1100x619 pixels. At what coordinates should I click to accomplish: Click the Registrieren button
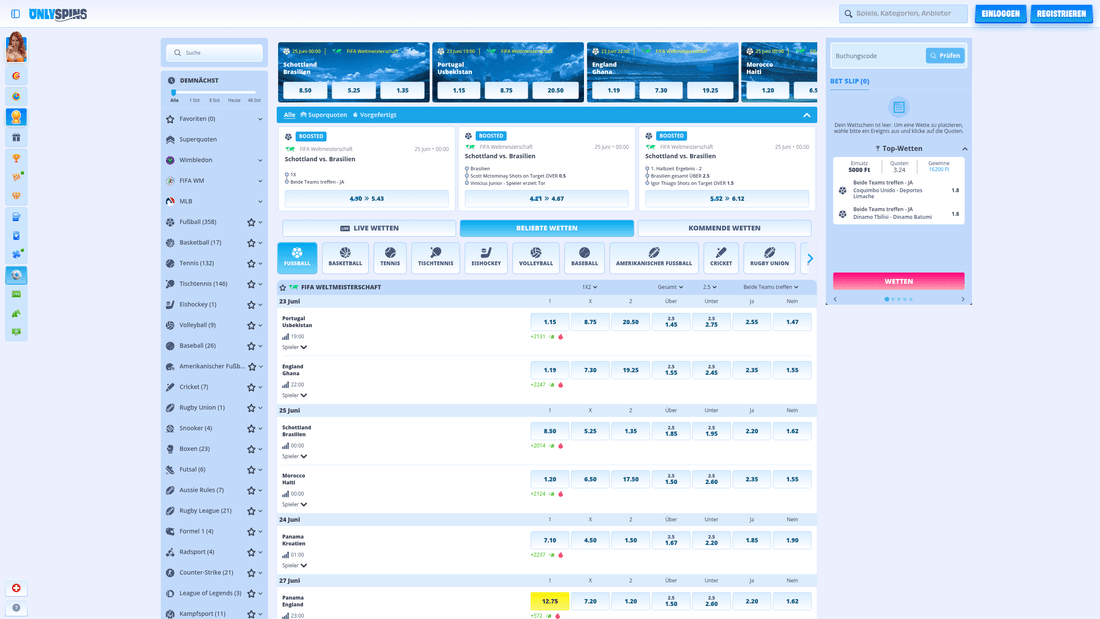(1061, 14)
